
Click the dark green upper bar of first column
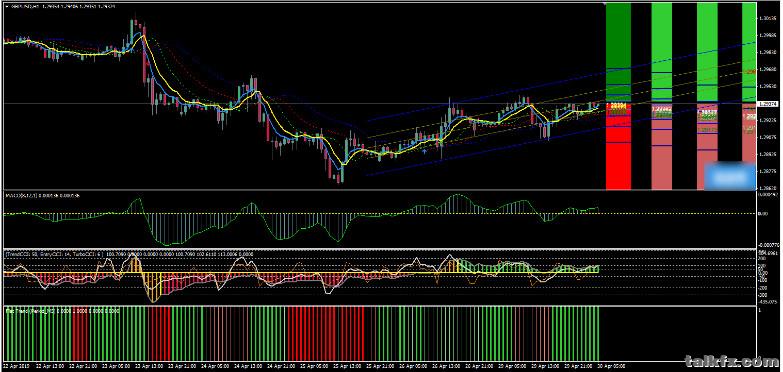tap(618, 52)
